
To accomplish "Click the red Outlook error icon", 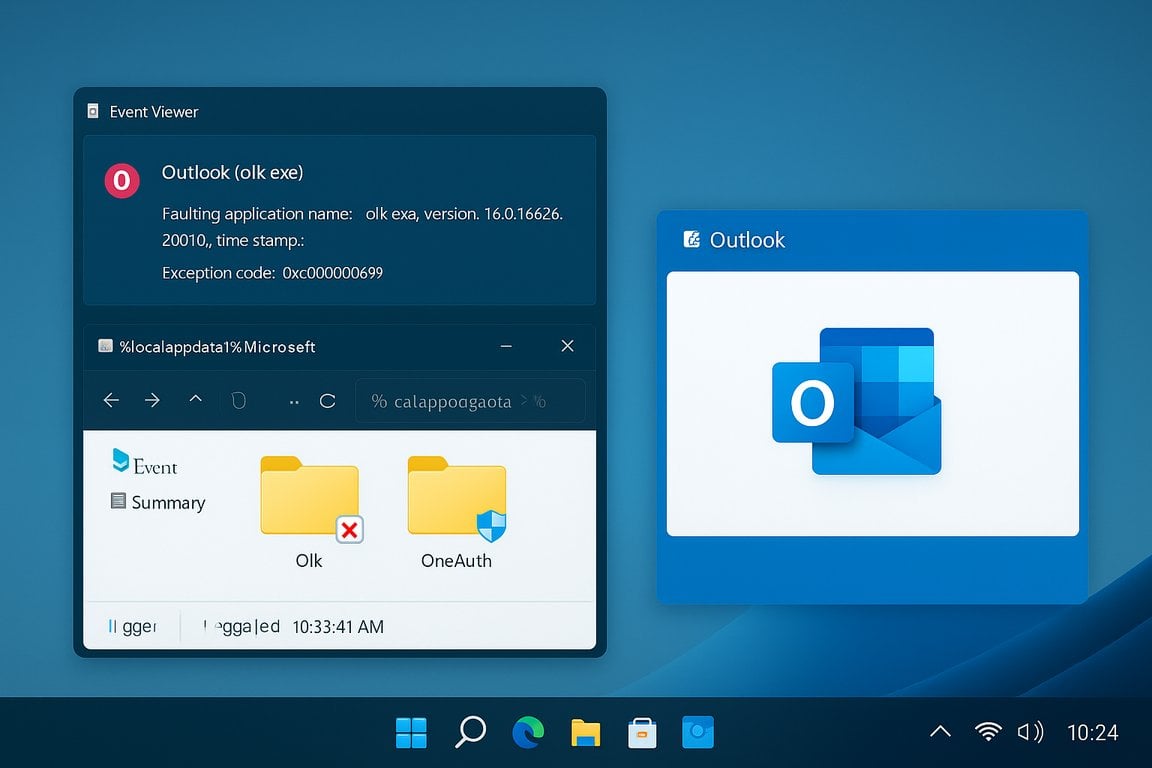I will (122, 180).
